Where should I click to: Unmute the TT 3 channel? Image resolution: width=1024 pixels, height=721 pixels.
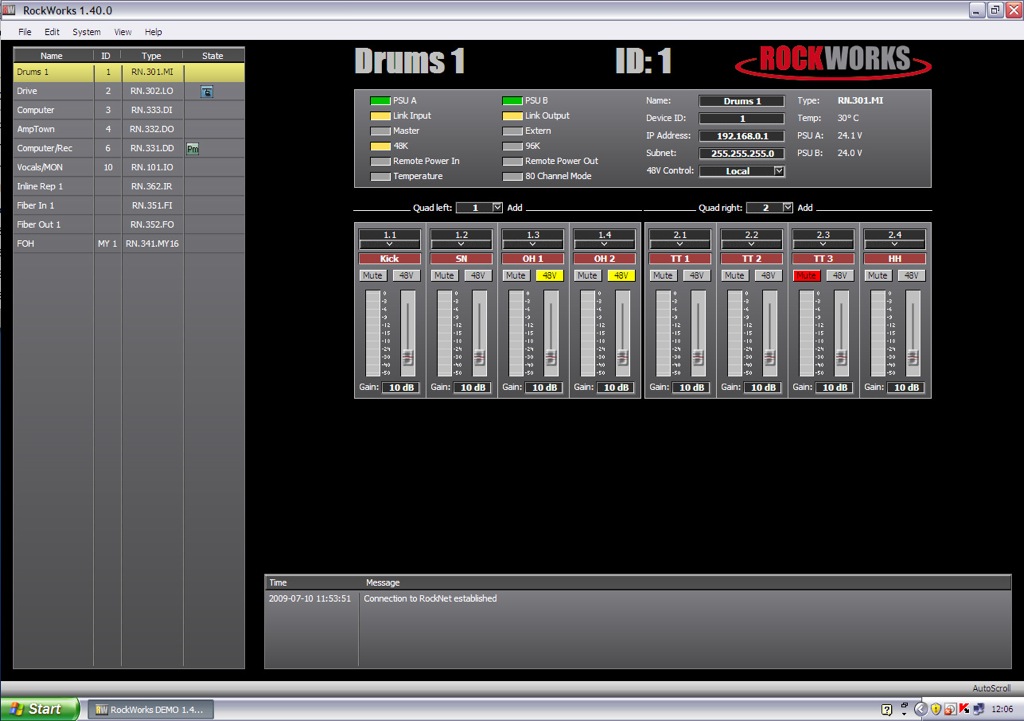coord(806,276)
